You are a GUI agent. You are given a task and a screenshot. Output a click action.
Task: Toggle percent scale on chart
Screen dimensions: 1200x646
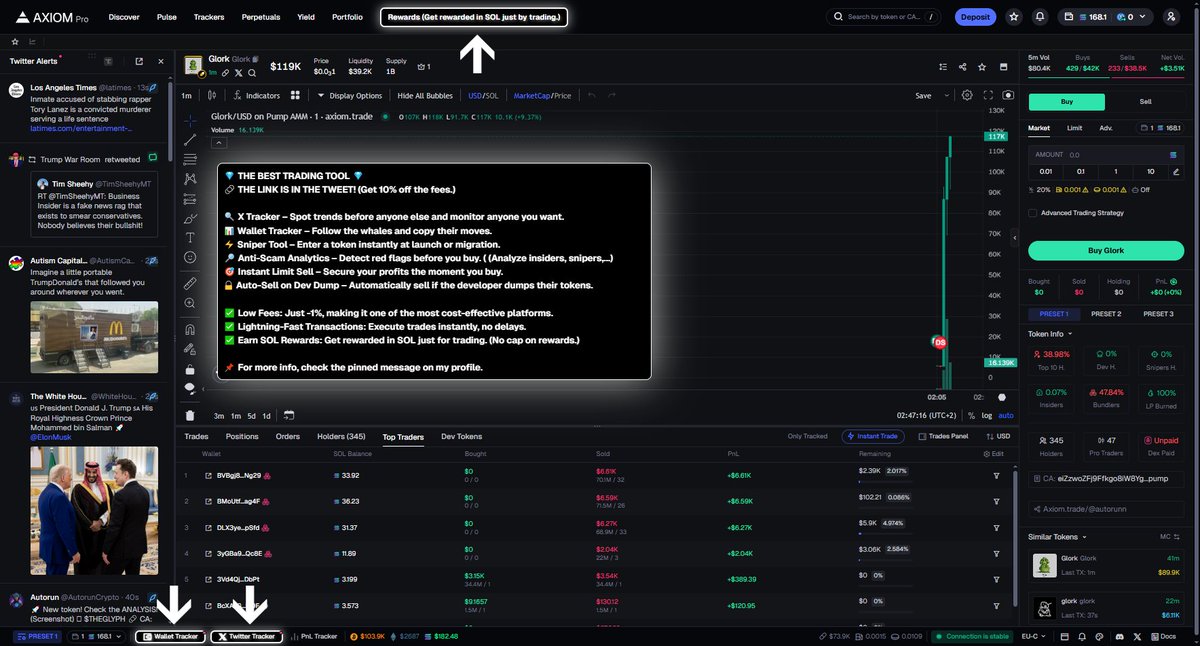click(x=973, y=415)
